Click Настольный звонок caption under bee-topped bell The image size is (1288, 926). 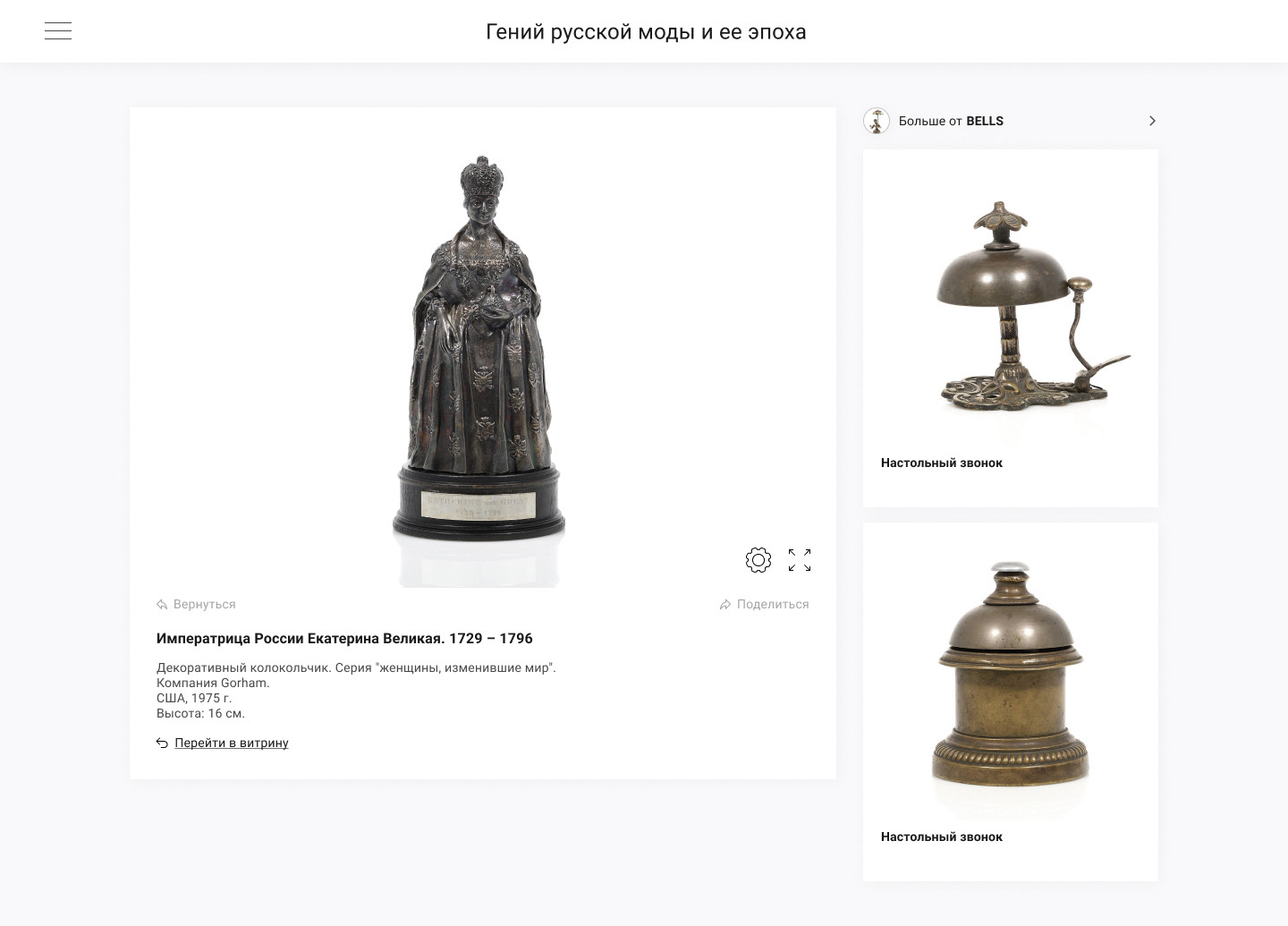[x=942, y=463]
